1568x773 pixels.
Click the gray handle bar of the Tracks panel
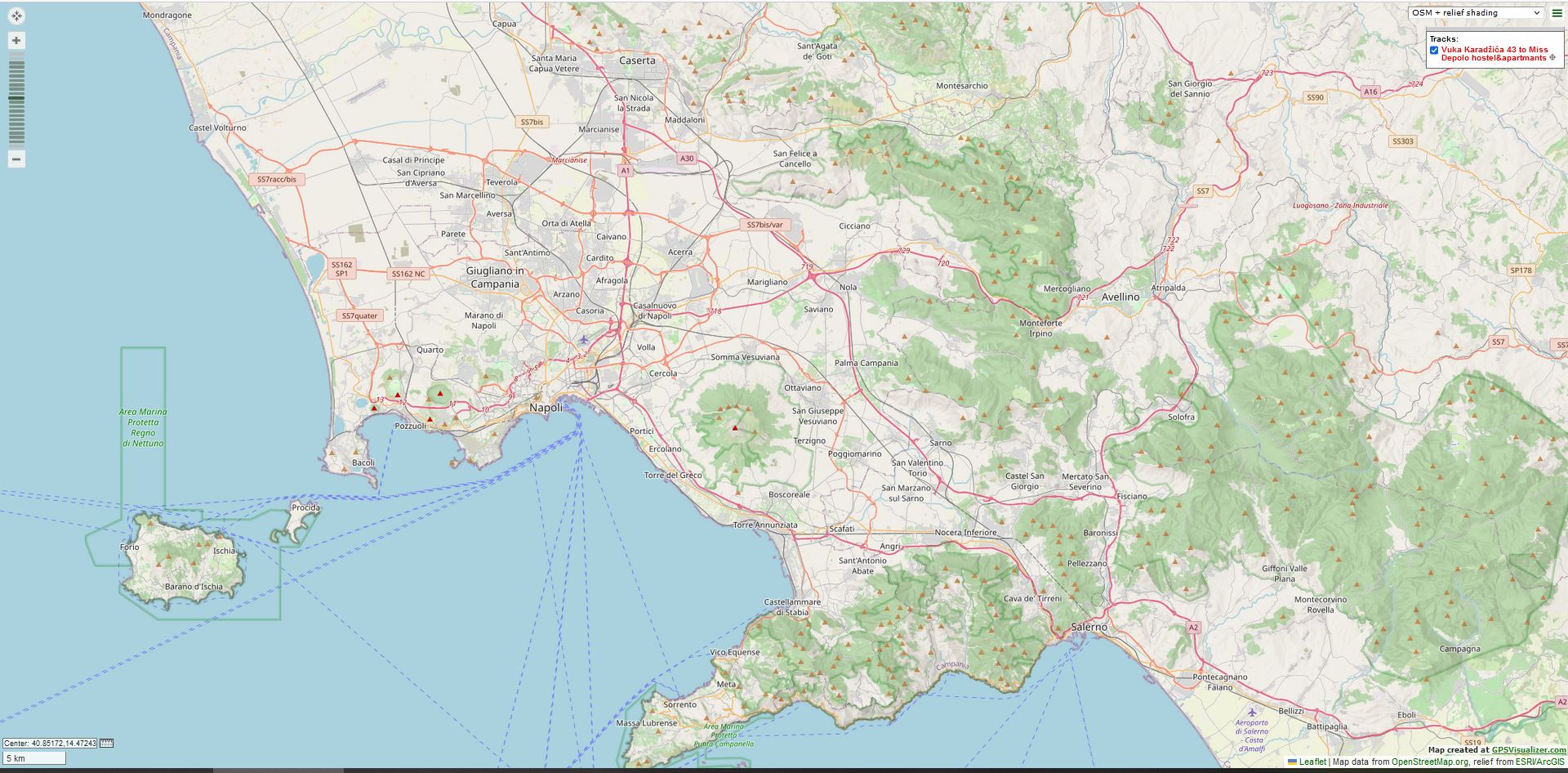1494,31
